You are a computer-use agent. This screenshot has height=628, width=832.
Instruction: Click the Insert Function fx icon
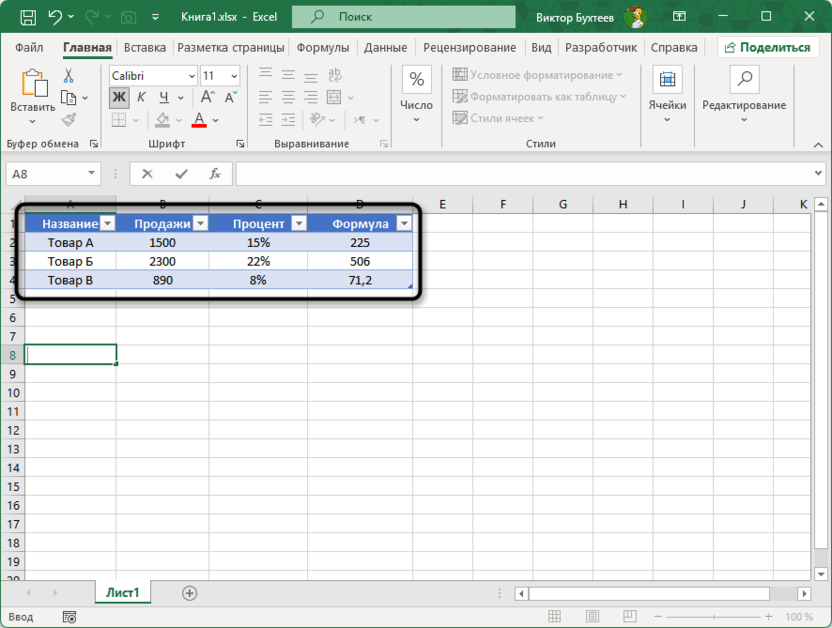click(x=214, y=174)
